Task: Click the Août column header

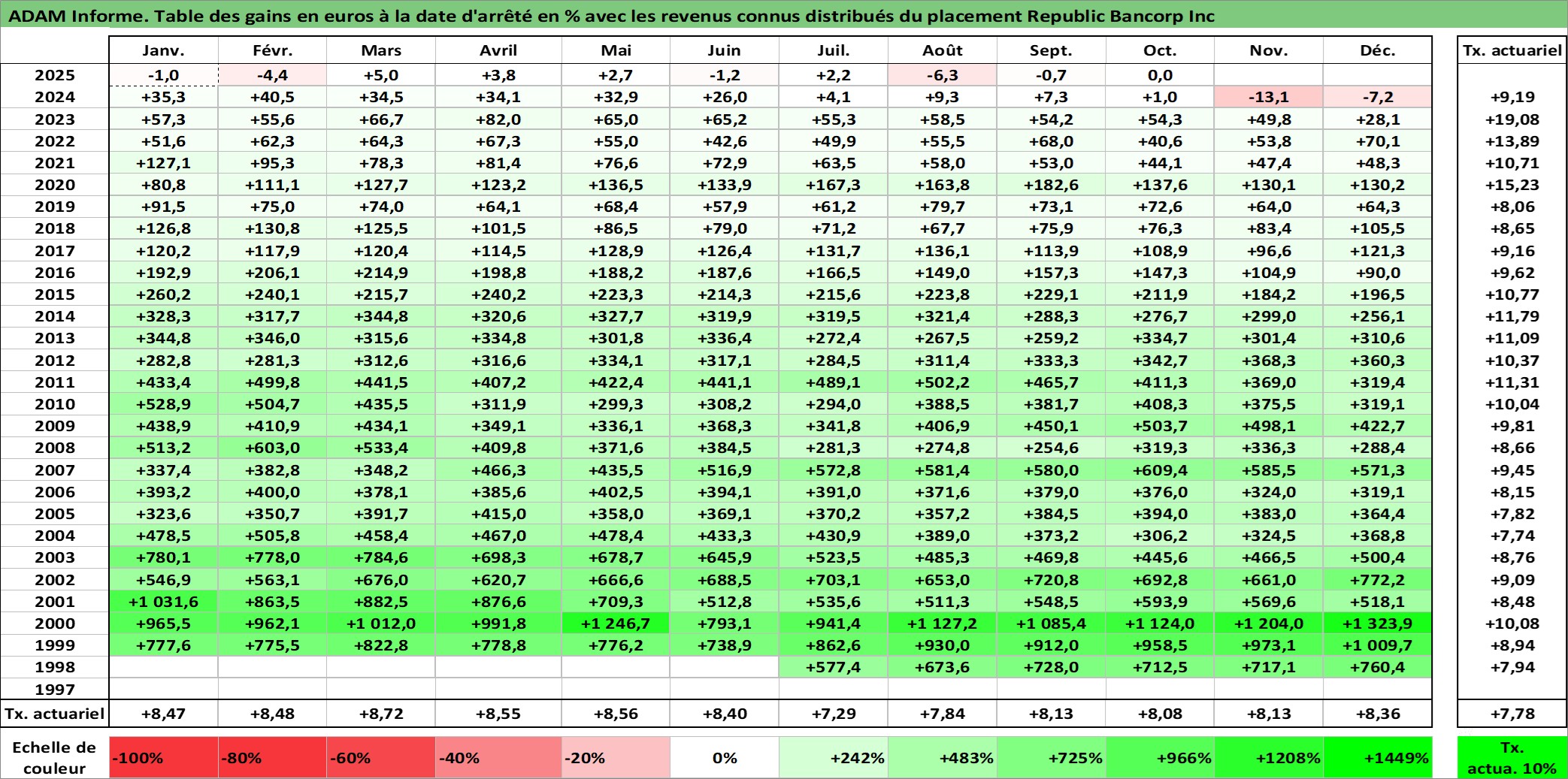Action: pyautogui.click(x=943, y=50)
